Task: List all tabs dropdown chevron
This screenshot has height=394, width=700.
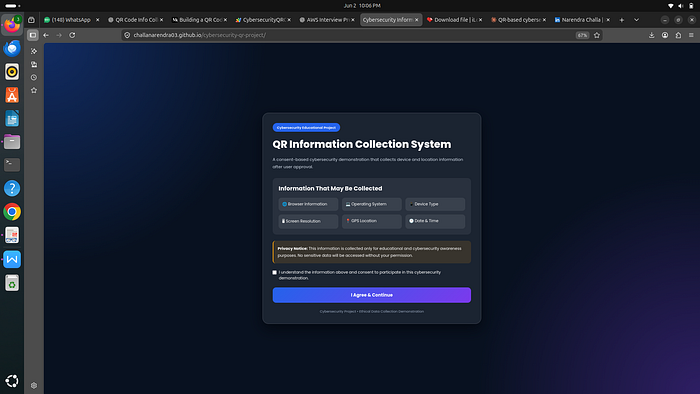Action: point(636,20)
